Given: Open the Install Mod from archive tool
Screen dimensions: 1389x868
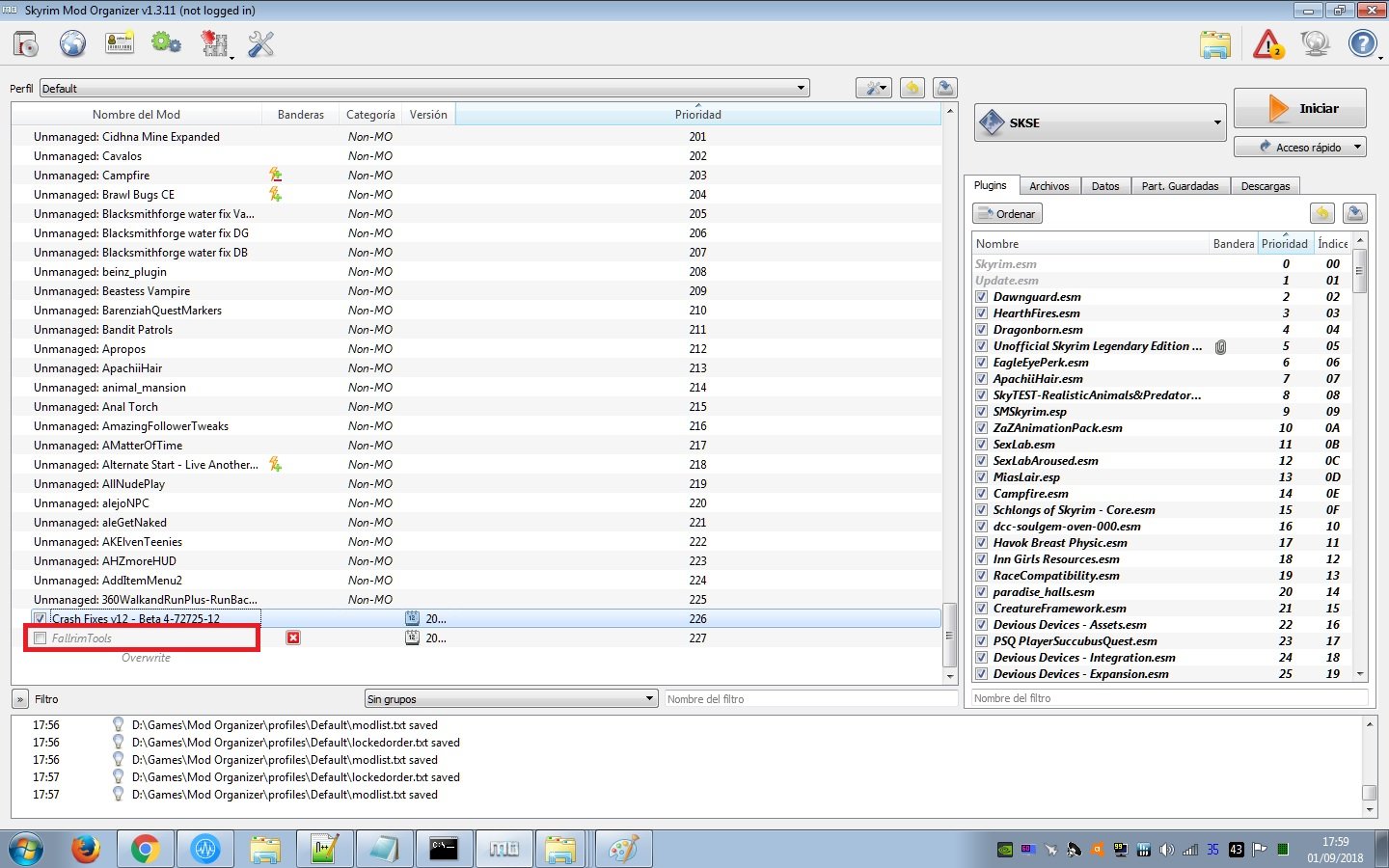Looking at the screenshot, I should pyautogui.click(x=26, y=44).
